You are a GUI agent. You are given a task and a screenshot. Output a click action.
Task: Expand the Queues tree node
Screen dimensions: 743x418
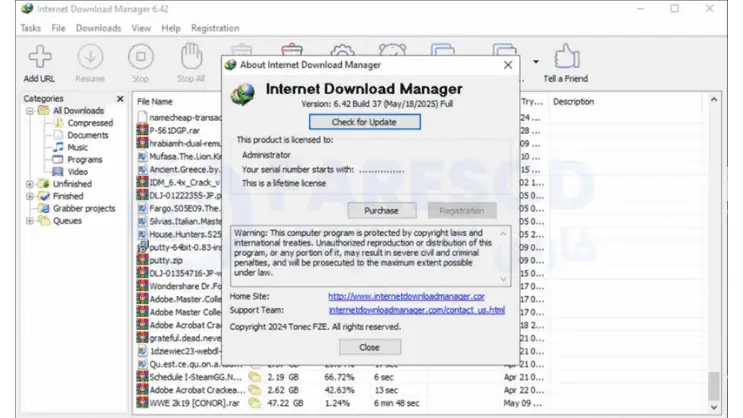coord(30,221)
